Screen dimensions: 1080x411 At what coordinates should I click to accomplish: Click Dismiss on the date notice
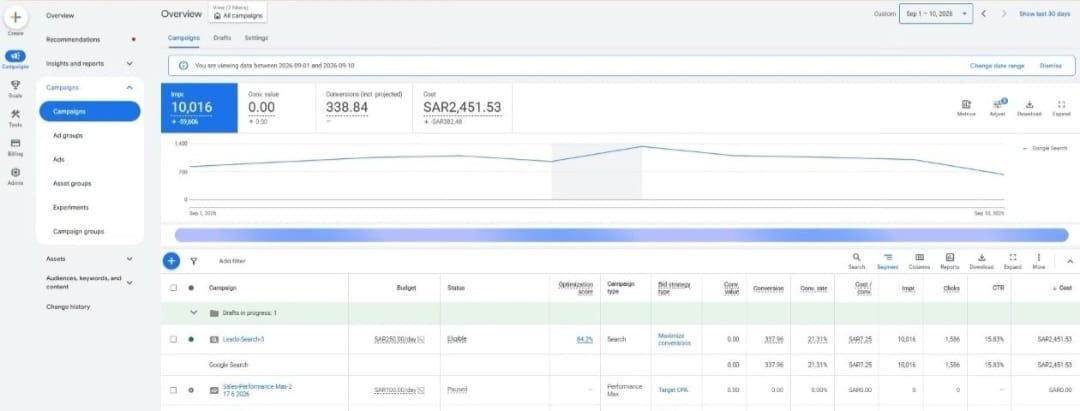[x=1050, y=65]
